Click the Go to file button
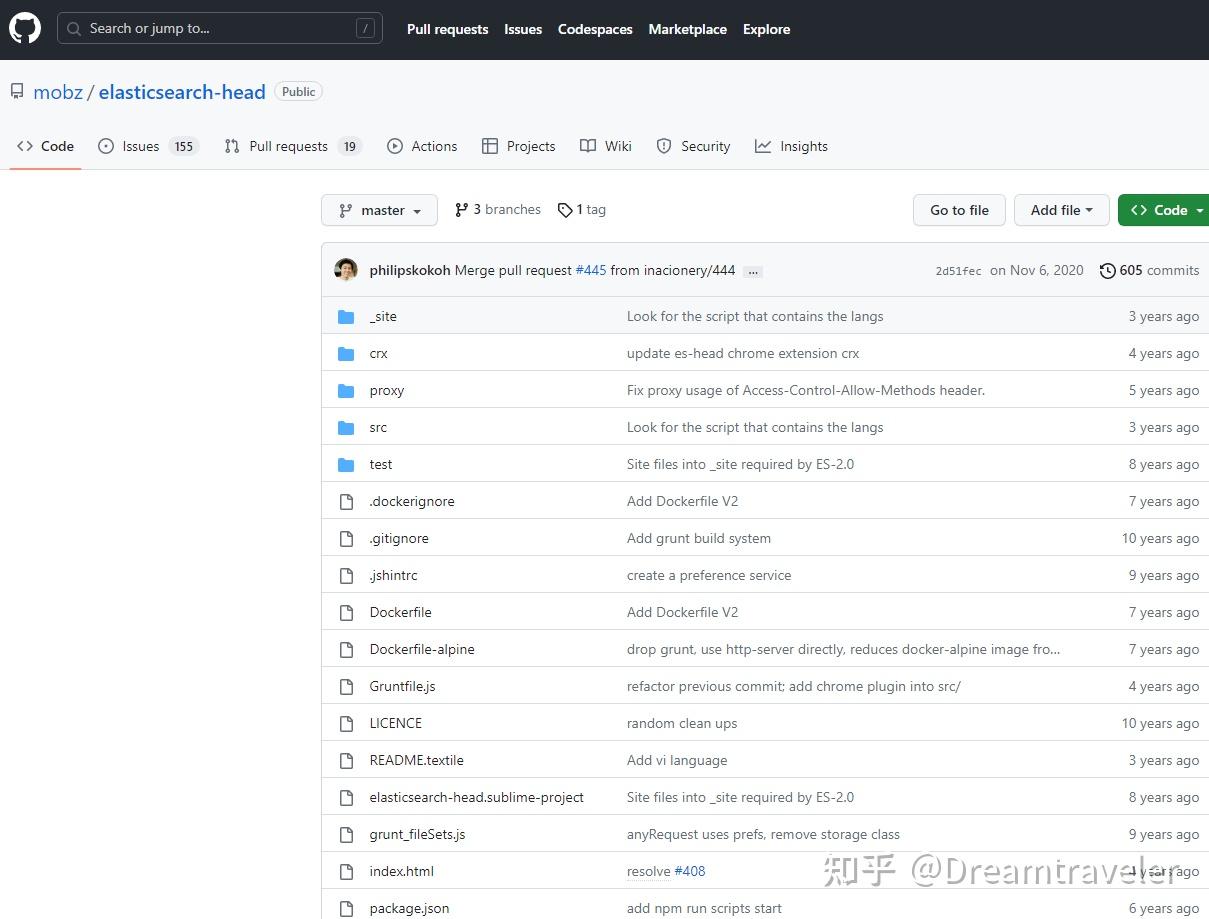This screenshot has height=919, width=1209. (x=959, y=210)
